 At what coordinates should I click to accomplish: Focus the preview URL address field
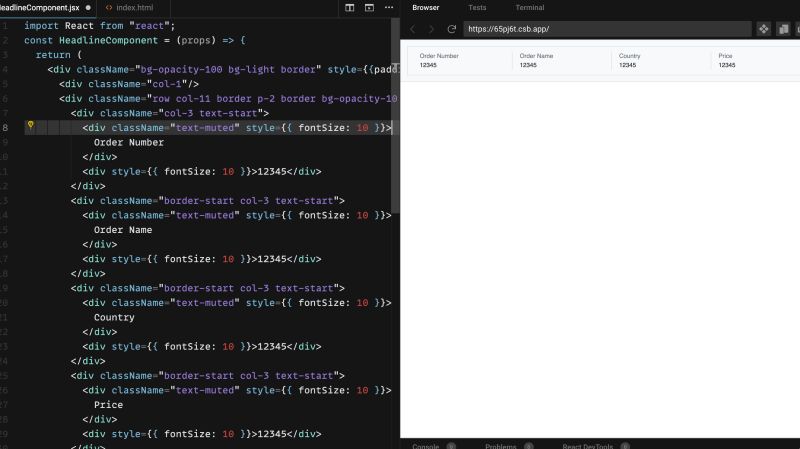(x=607, y=29)
